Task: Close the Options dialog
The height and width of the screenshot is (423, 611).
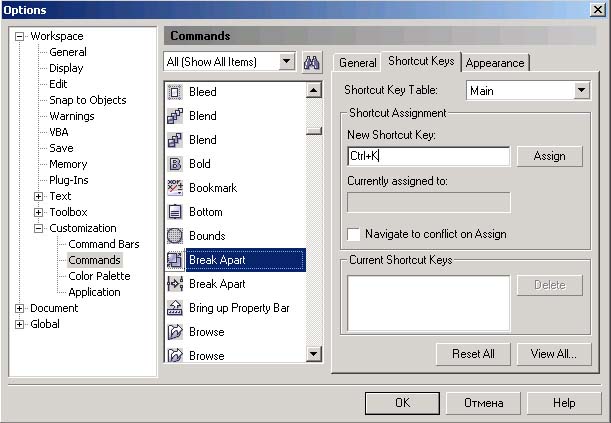Action: coord(598,9)
